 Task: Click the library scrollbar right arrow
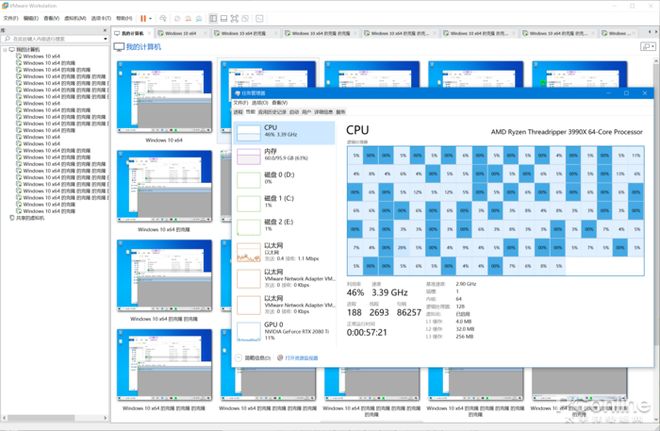[106, 418]
